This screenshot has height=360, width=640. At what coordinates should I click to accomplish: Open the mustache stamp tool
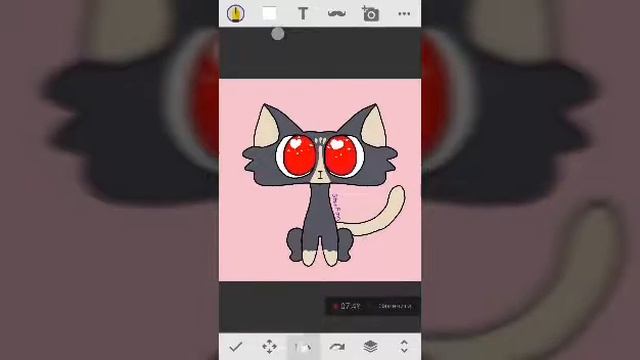click(x=337, y=13)
